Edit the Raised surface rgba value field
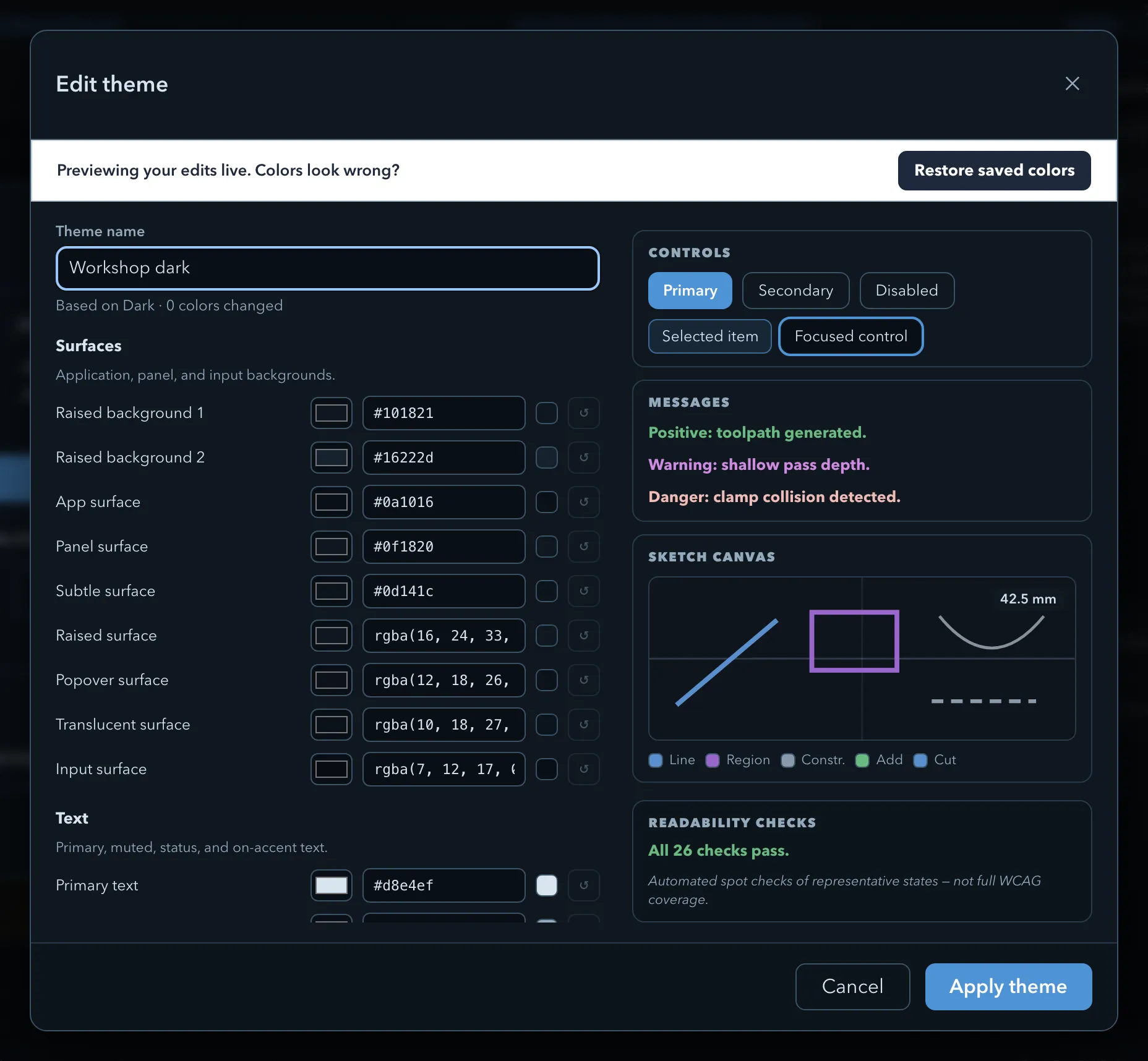 [444, 636]
